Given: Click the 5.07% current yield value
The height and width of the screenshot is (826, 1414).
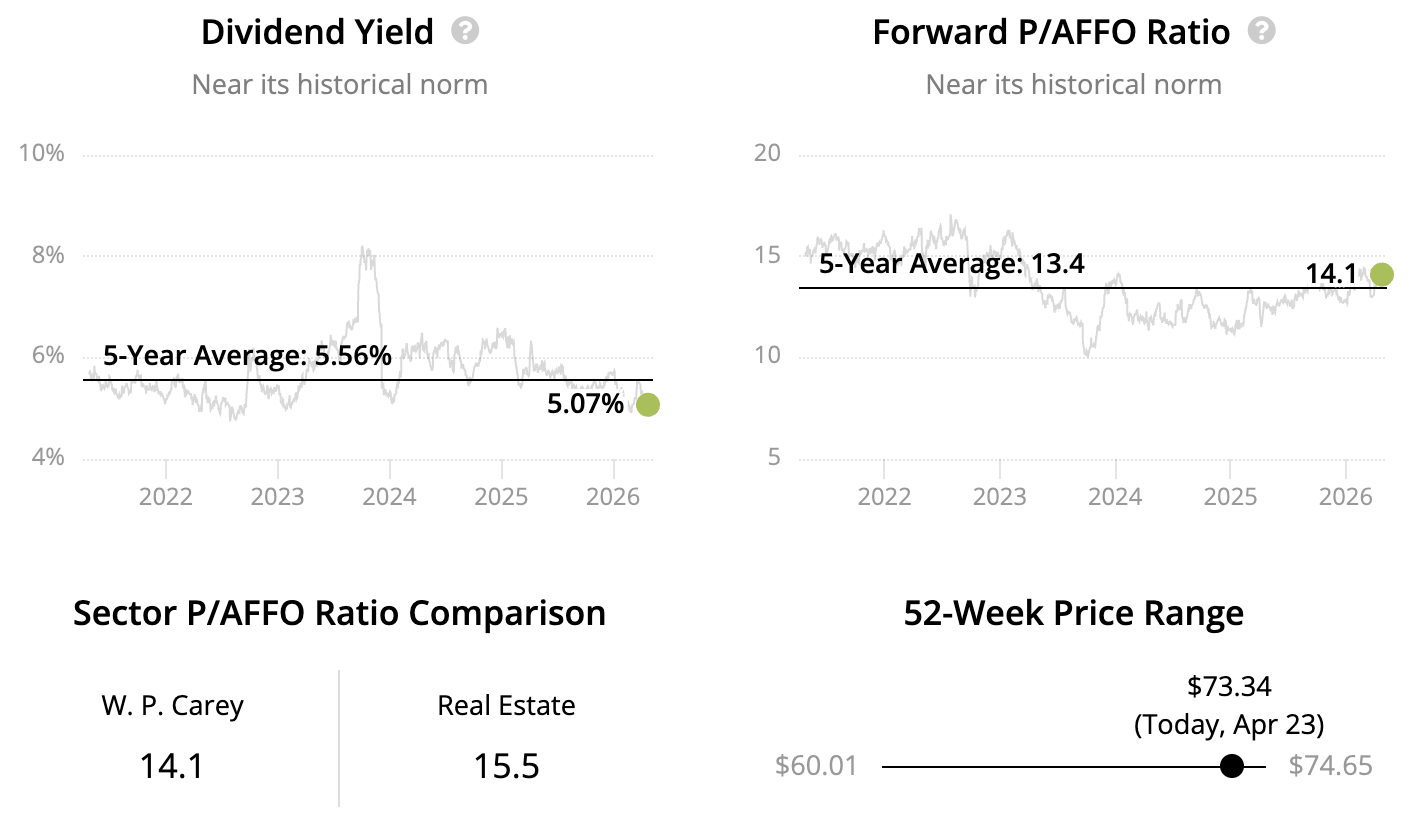Looking at the screenshot, I should pyautogui.click(x=585, y=405).
